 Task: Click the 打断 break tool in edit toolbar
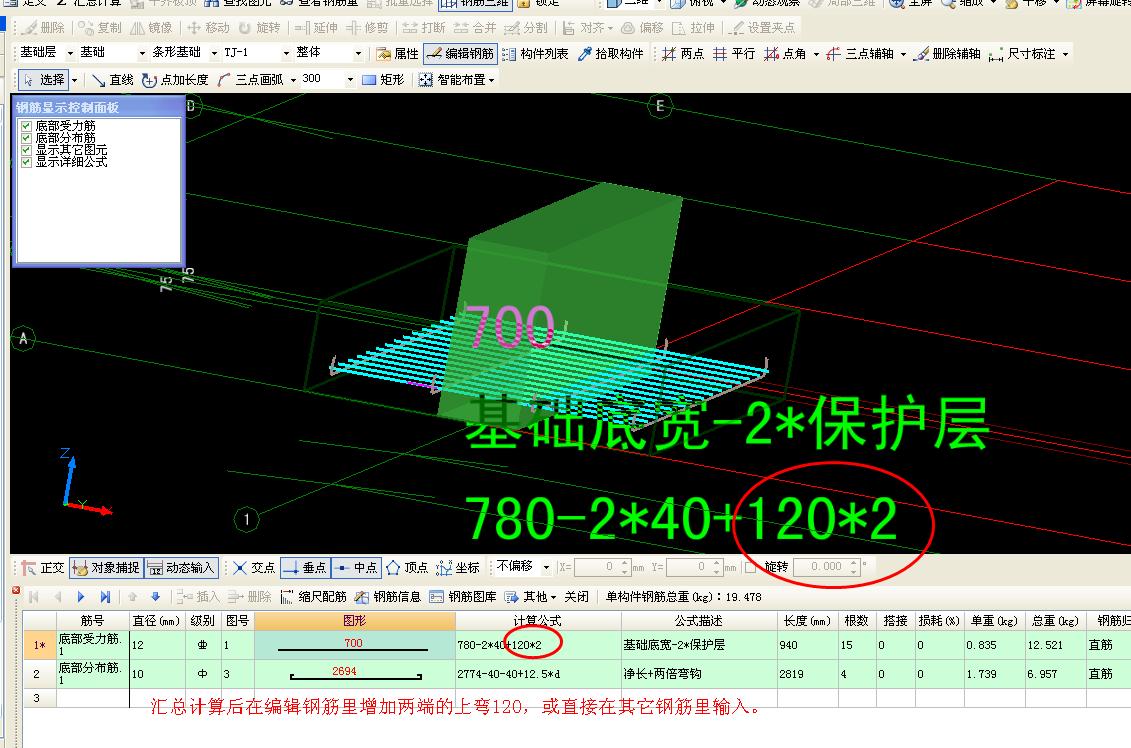[x=425, y=27]
